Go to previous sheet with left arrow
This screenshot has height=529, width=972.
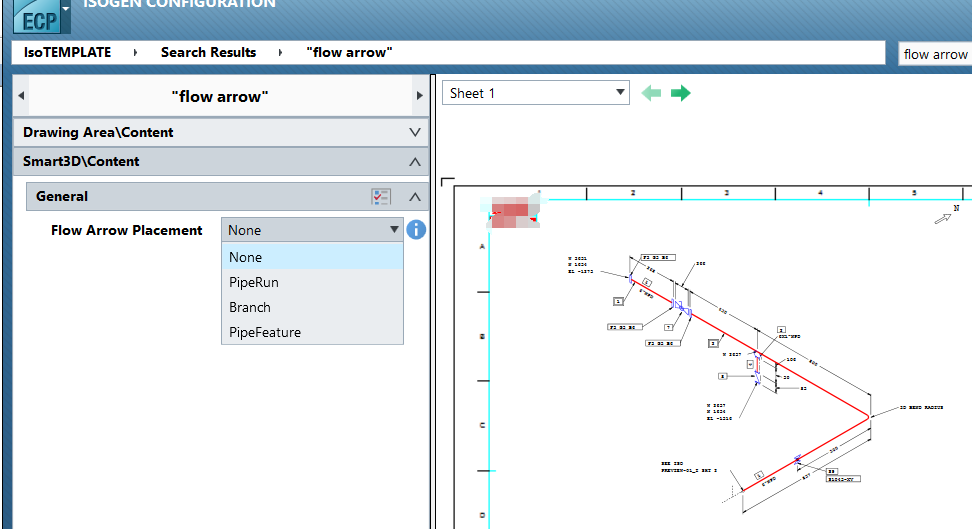(651, 94)
